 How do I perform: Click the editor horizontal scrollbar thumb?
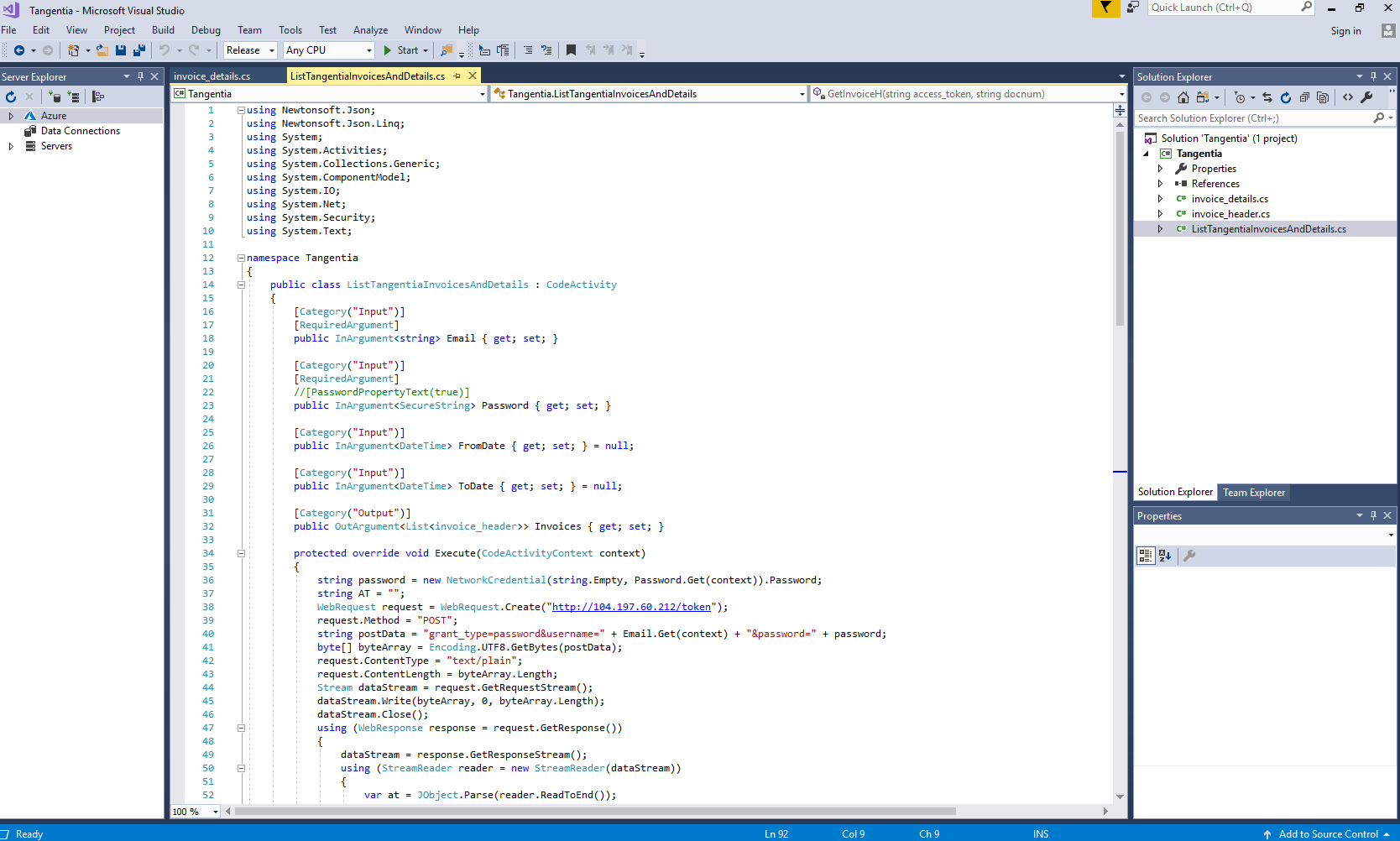coord(595,812)
